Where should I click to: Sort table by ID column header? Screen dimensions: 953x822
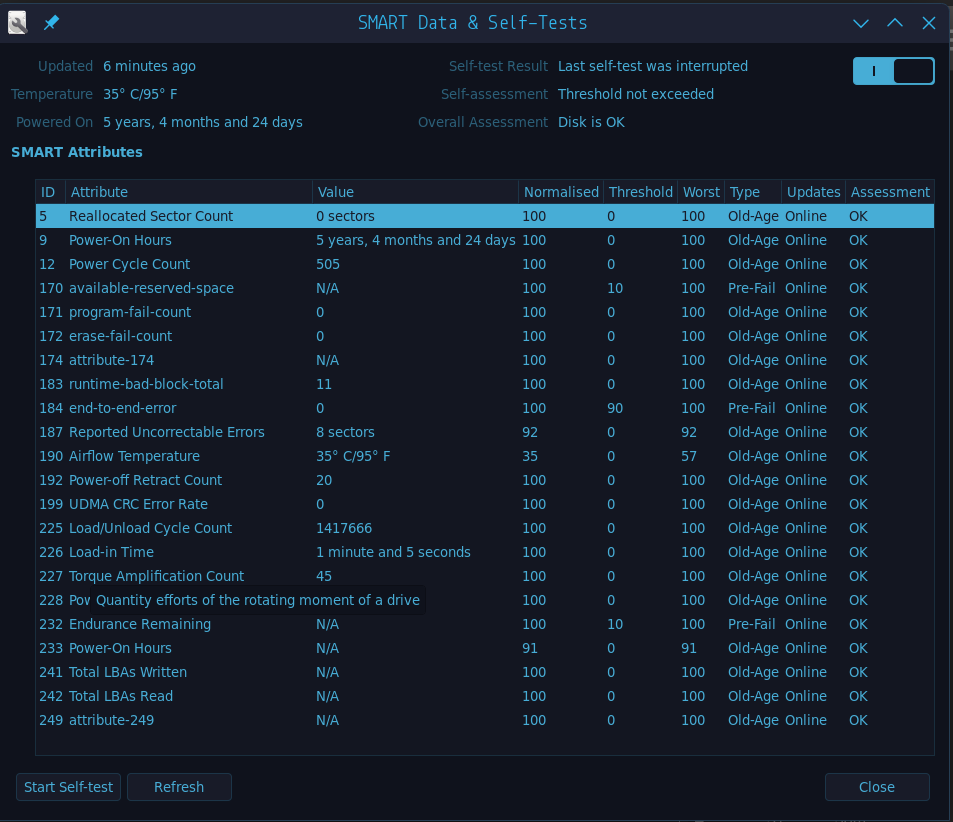pos(50,192)
